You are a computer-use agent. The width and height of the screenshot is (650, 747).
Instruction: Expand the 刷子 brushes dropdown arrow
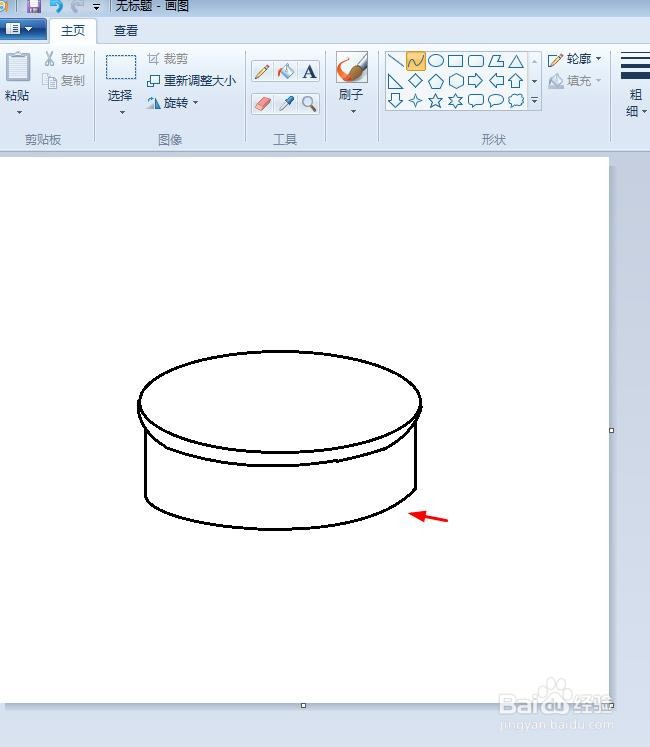(x=353, y=111)
